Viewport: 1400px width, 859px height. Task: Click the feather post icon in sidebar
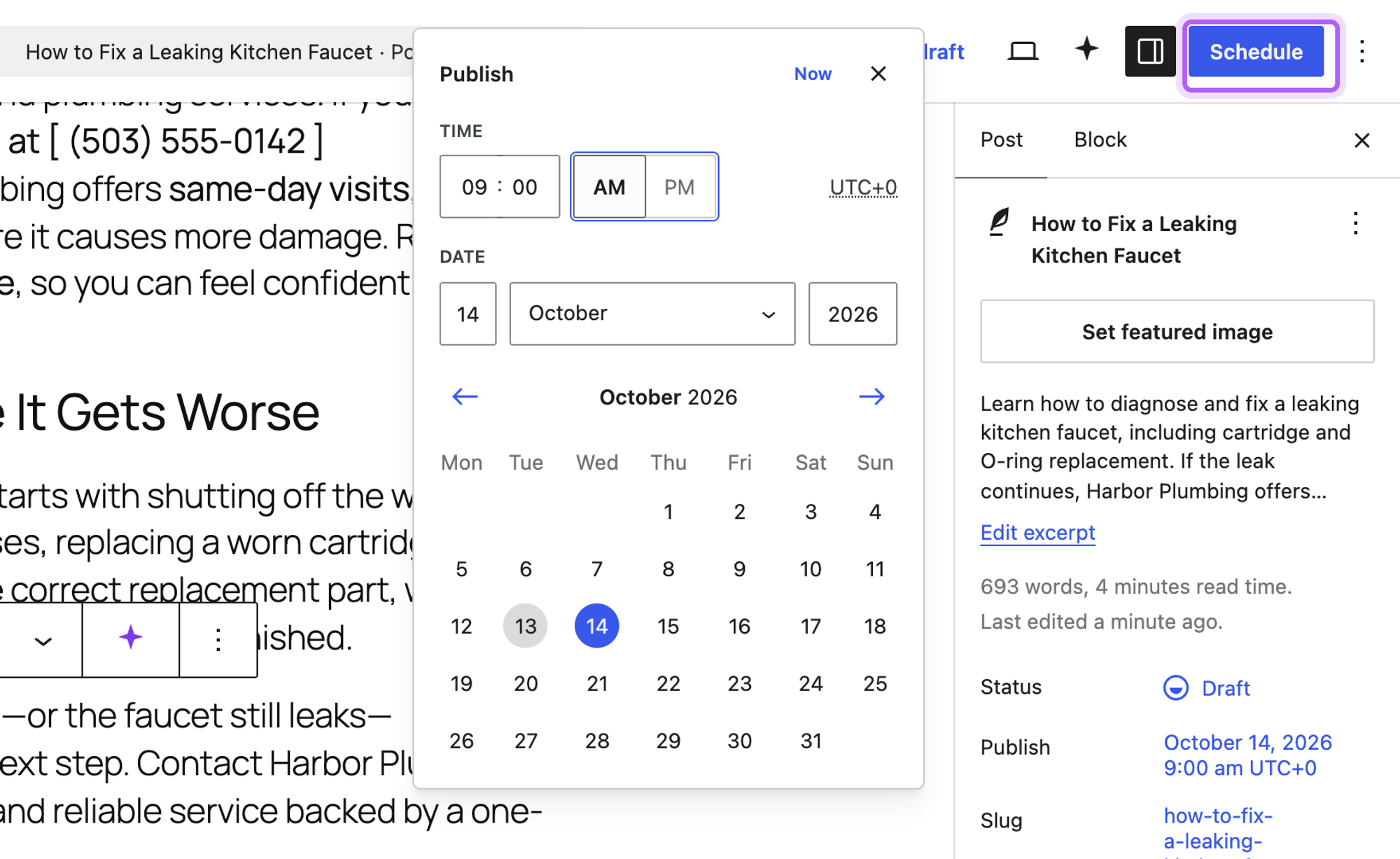point(1000,223)
